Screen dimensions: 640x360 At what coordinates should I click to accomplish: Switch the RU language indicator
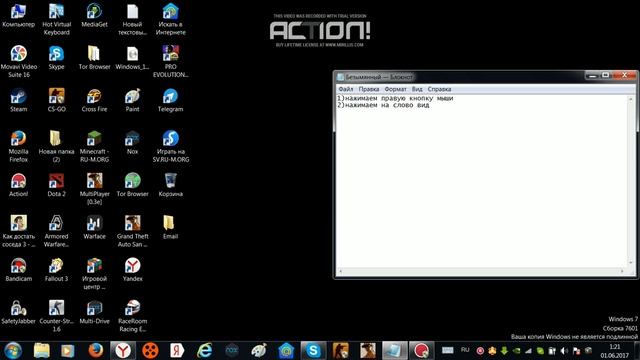click(465, 350)
